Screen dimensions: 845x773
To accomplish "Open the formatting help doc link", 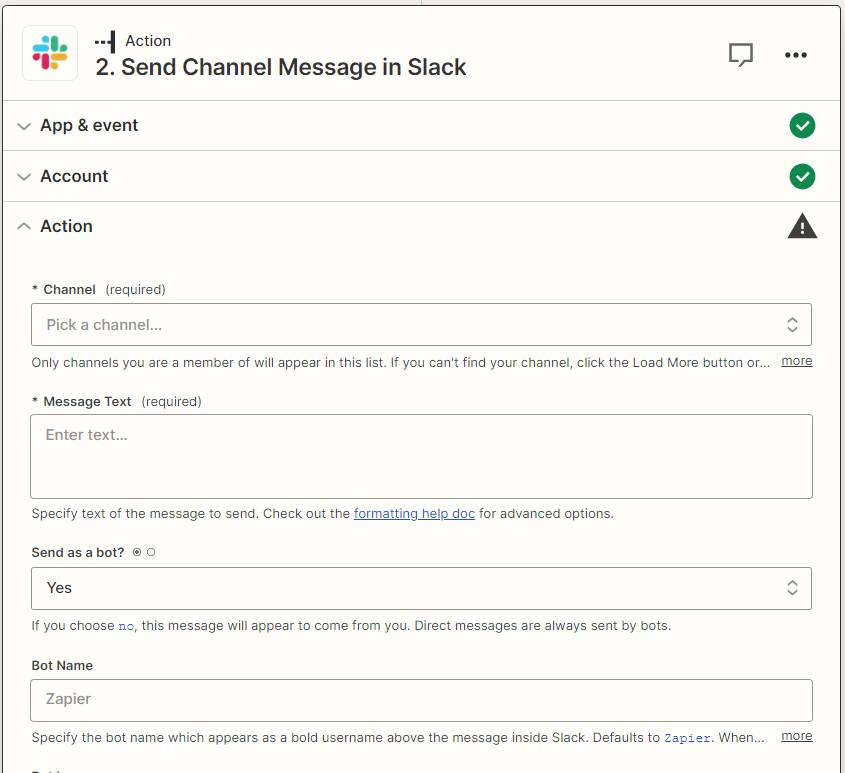I will tap(414, 514).
